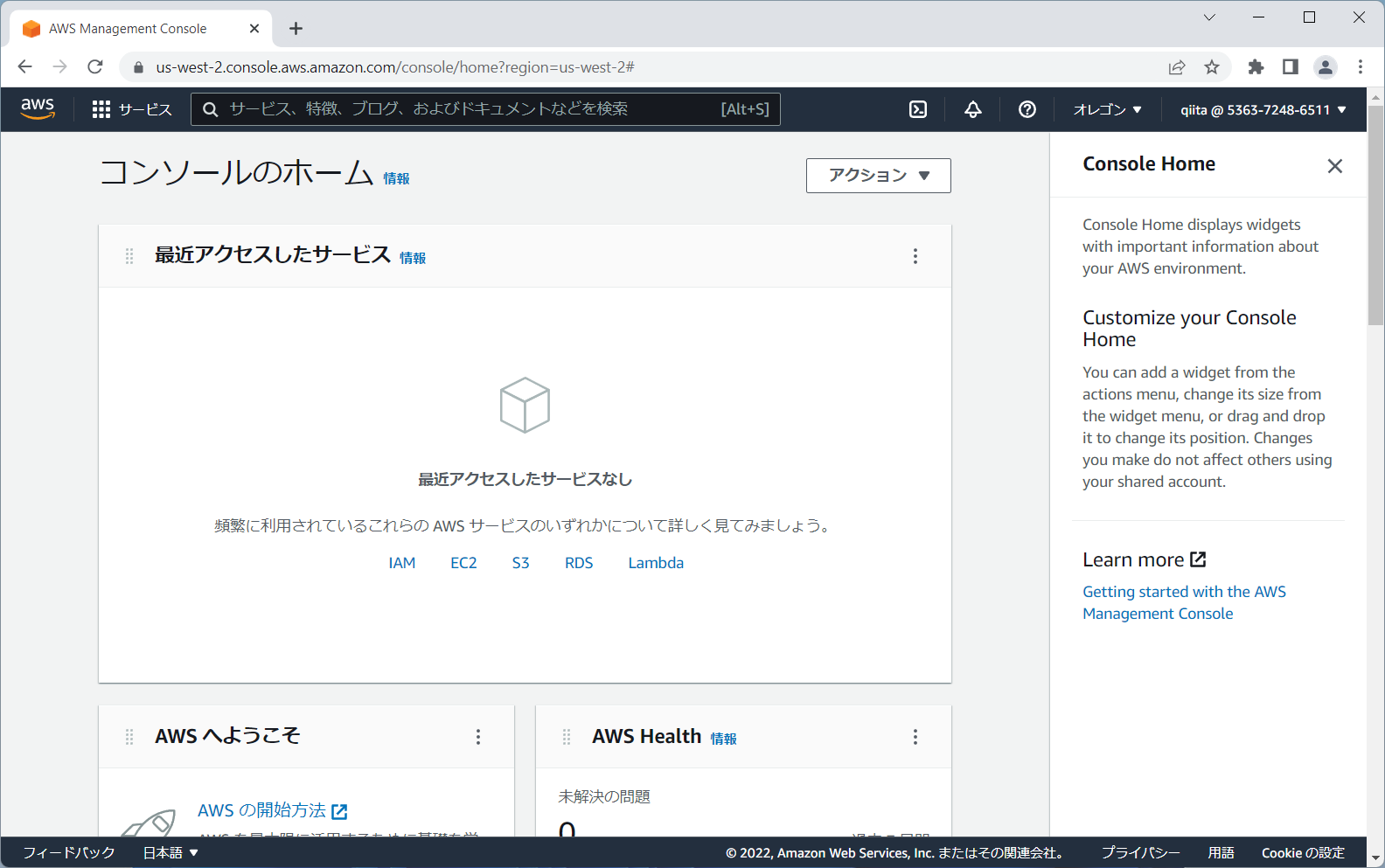1385x868 pixels.
Task: Open the Lambda service link
Action: click(x=656, y=563)
